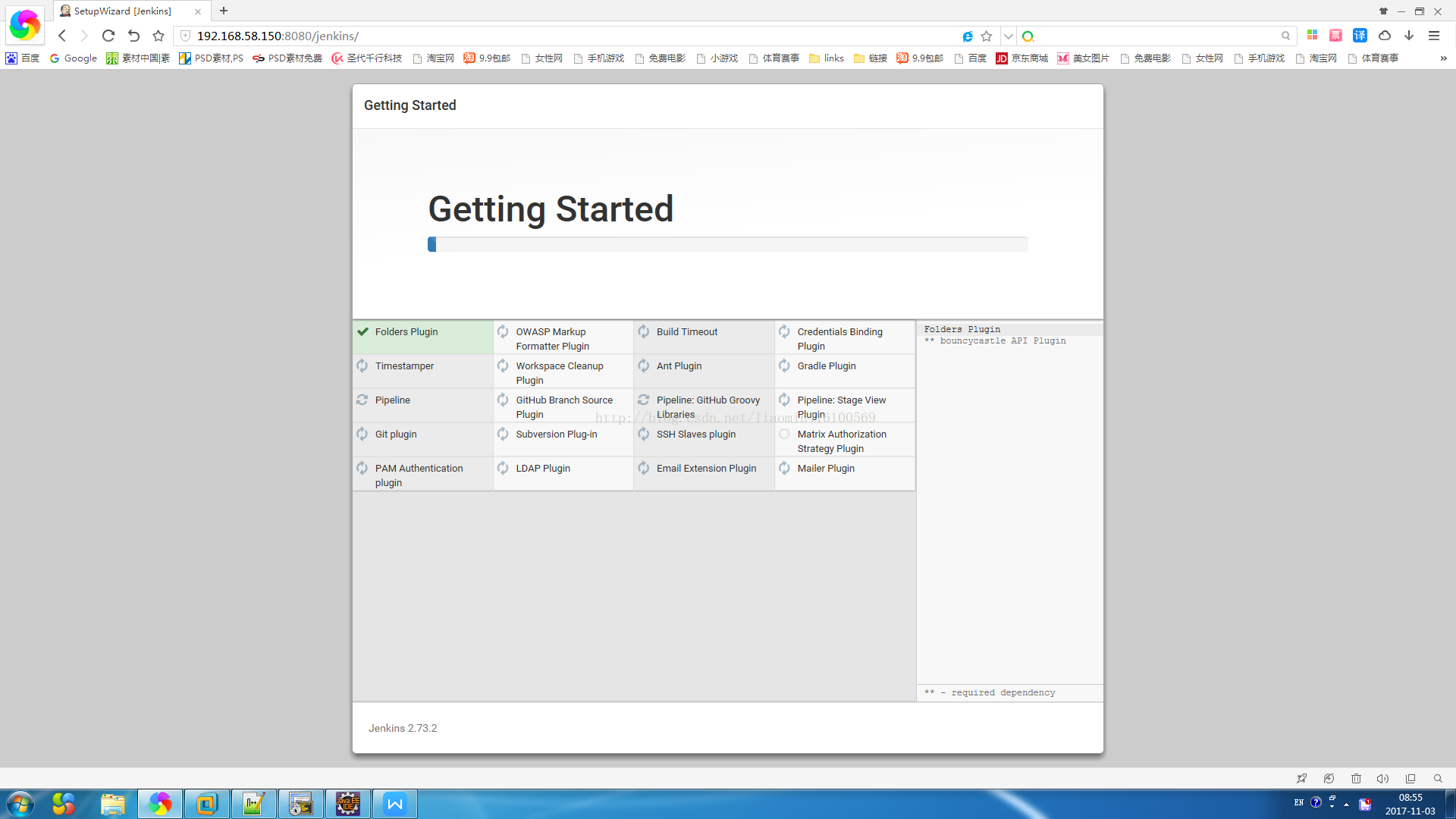Click the translate extension icon
The width and height of the screenshot is (1456, 819).
(x=1360, y=36)
